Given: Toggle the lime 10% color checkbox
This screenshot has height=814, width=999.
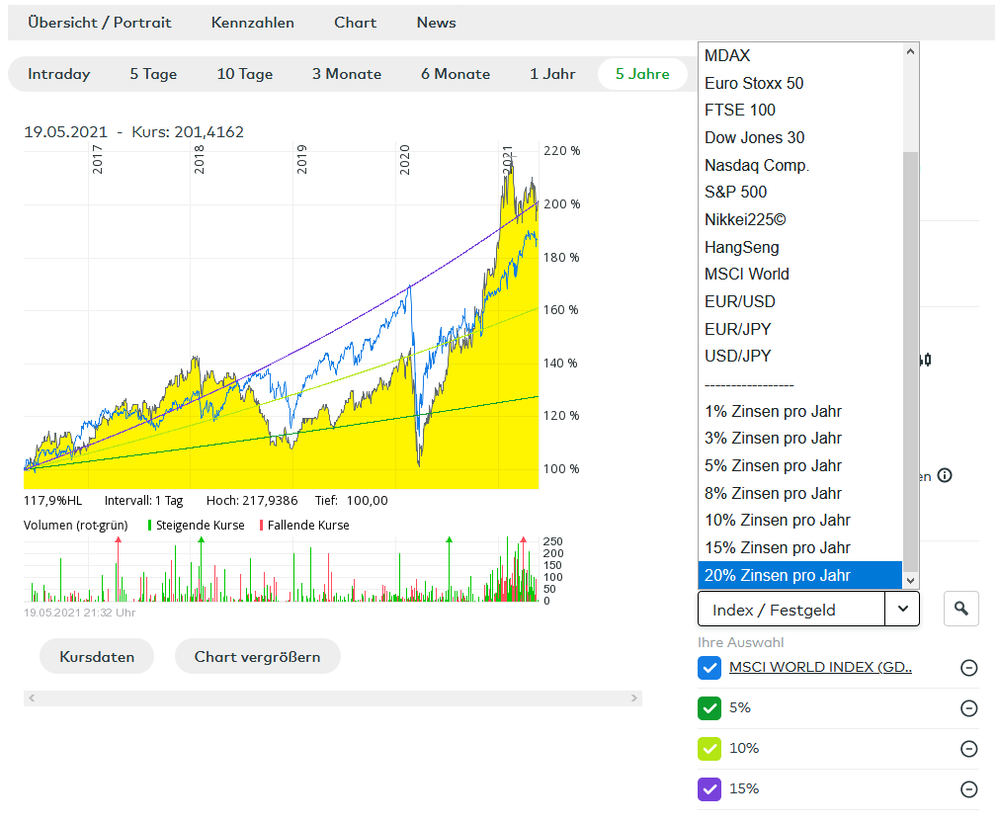Looking at the screenshot, I should pyautogui.click(x=709, y=749).
